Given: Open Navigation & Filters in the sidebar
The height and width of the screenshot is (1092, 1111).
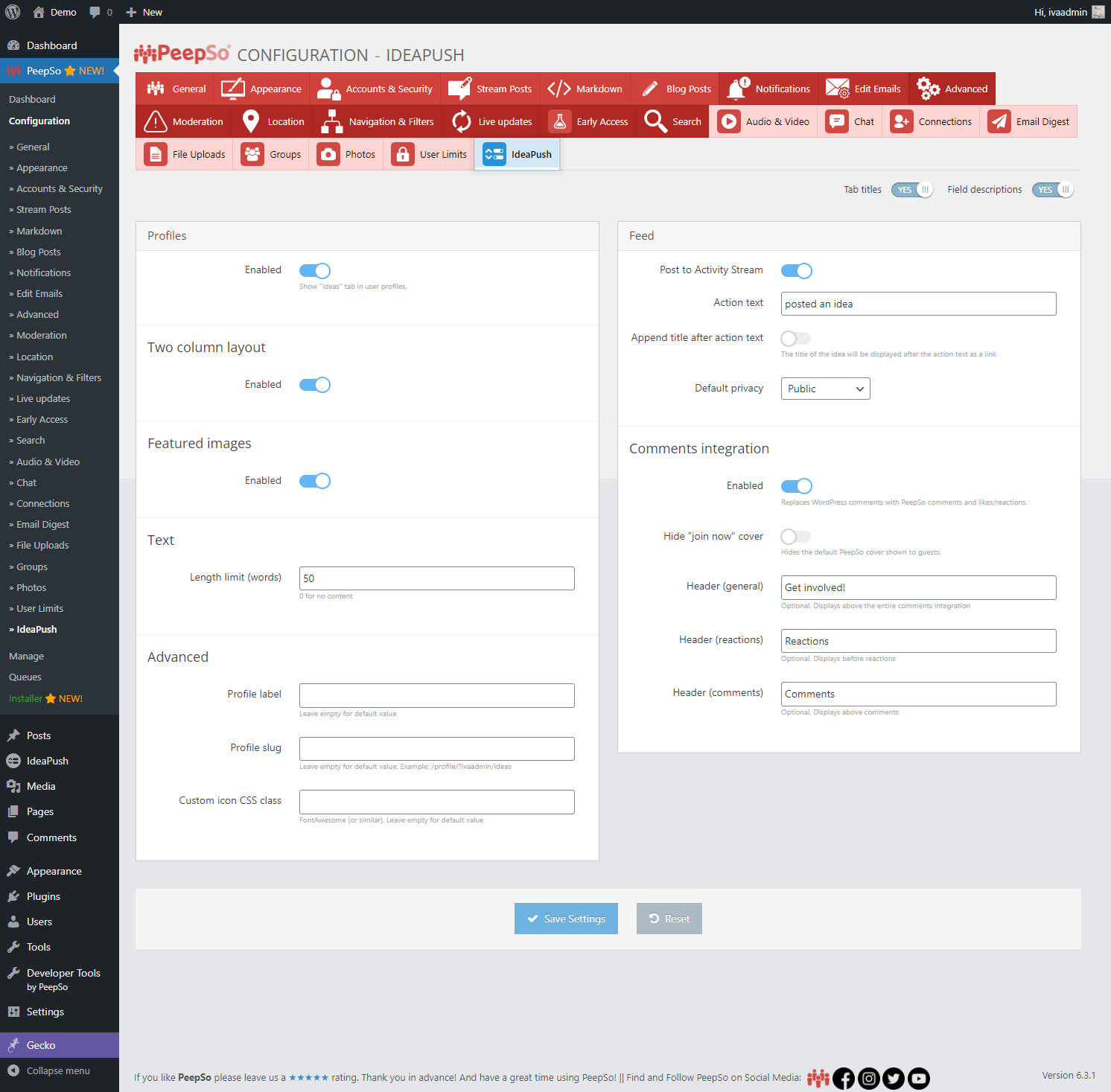Looking at the screenshot, I should pos(59,378).
